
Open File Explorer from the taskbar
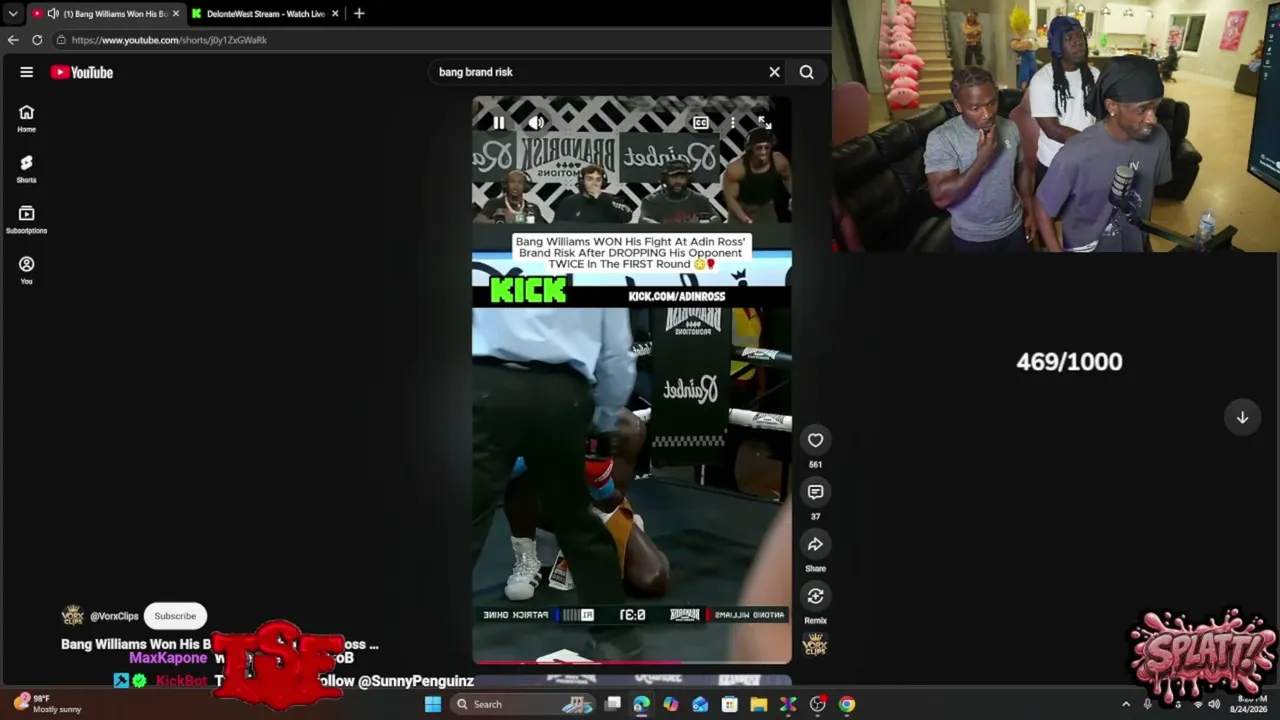759,704
